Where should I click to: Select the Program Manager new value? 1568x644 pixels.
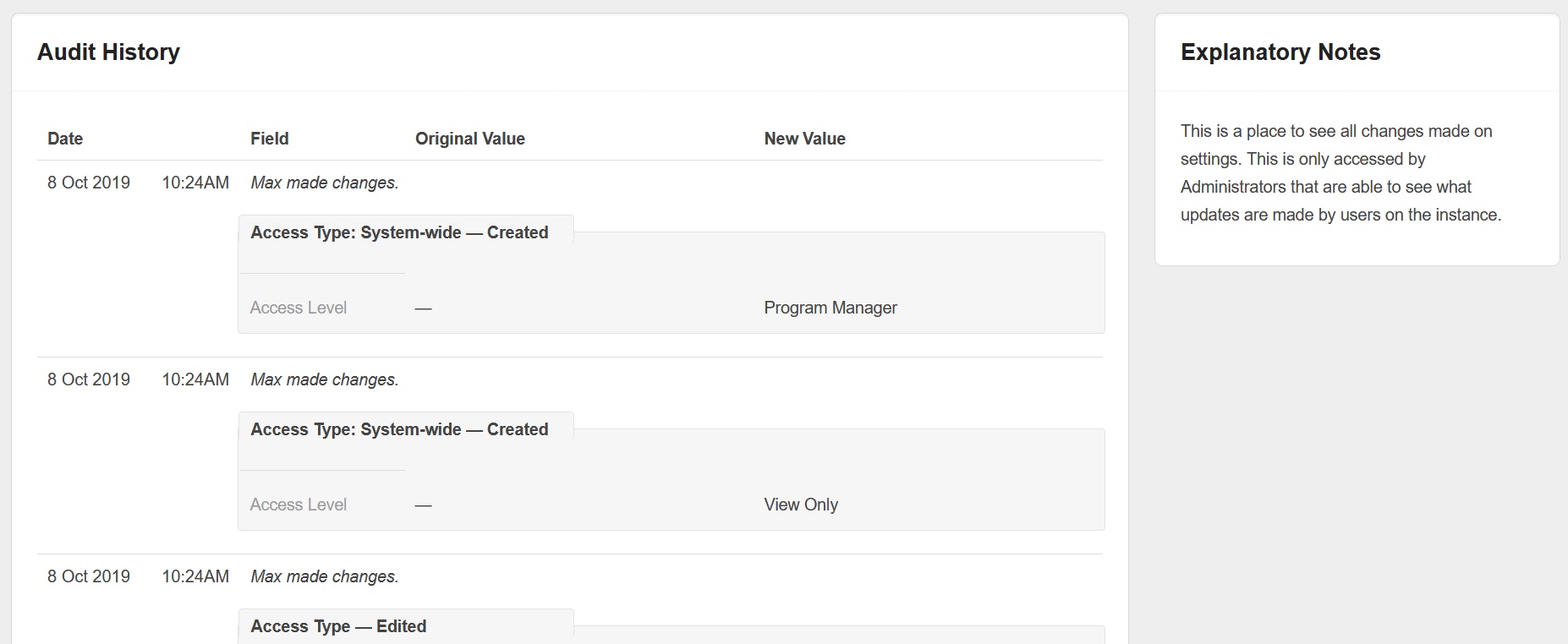[830, 308]
